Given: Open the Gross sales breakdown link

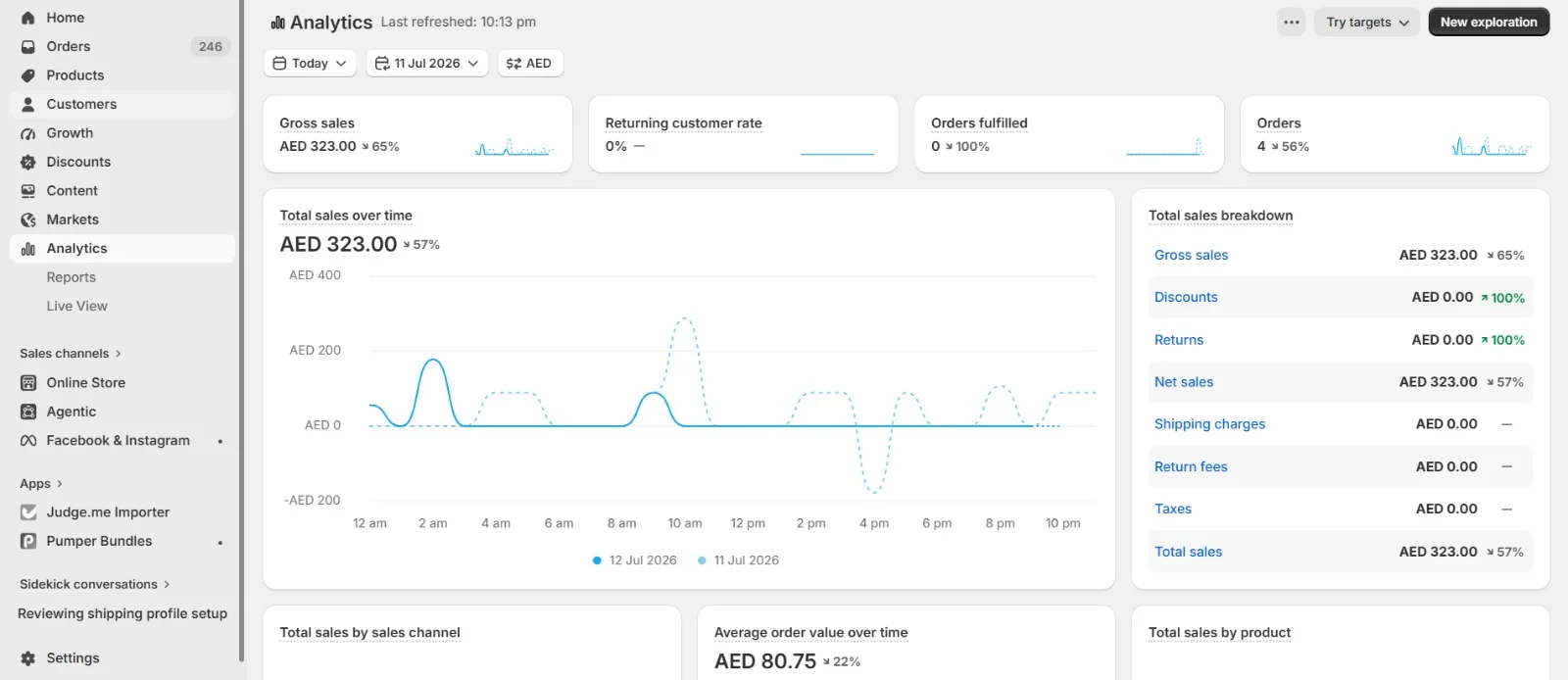Looking at the screenshot, I should point(1191,255).
